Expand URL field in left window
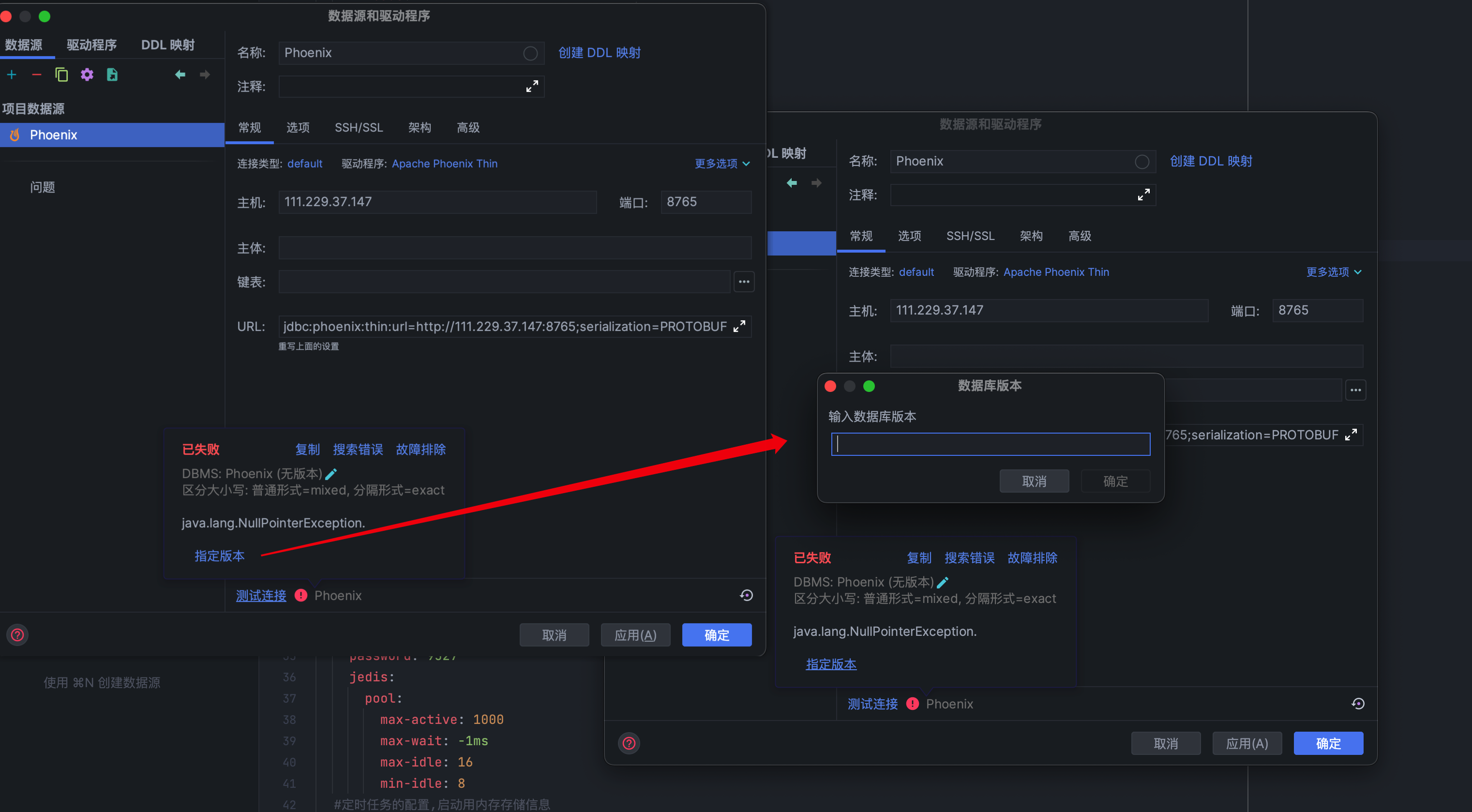Screen dimensions: 1472x812 [739, 326]
